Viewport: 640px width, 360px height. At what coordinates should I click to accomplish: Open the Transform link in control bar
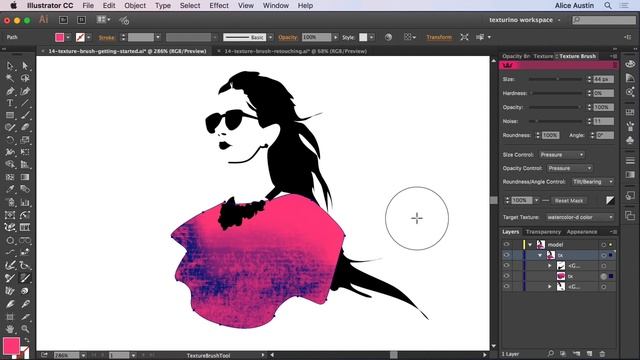(439, 37)
